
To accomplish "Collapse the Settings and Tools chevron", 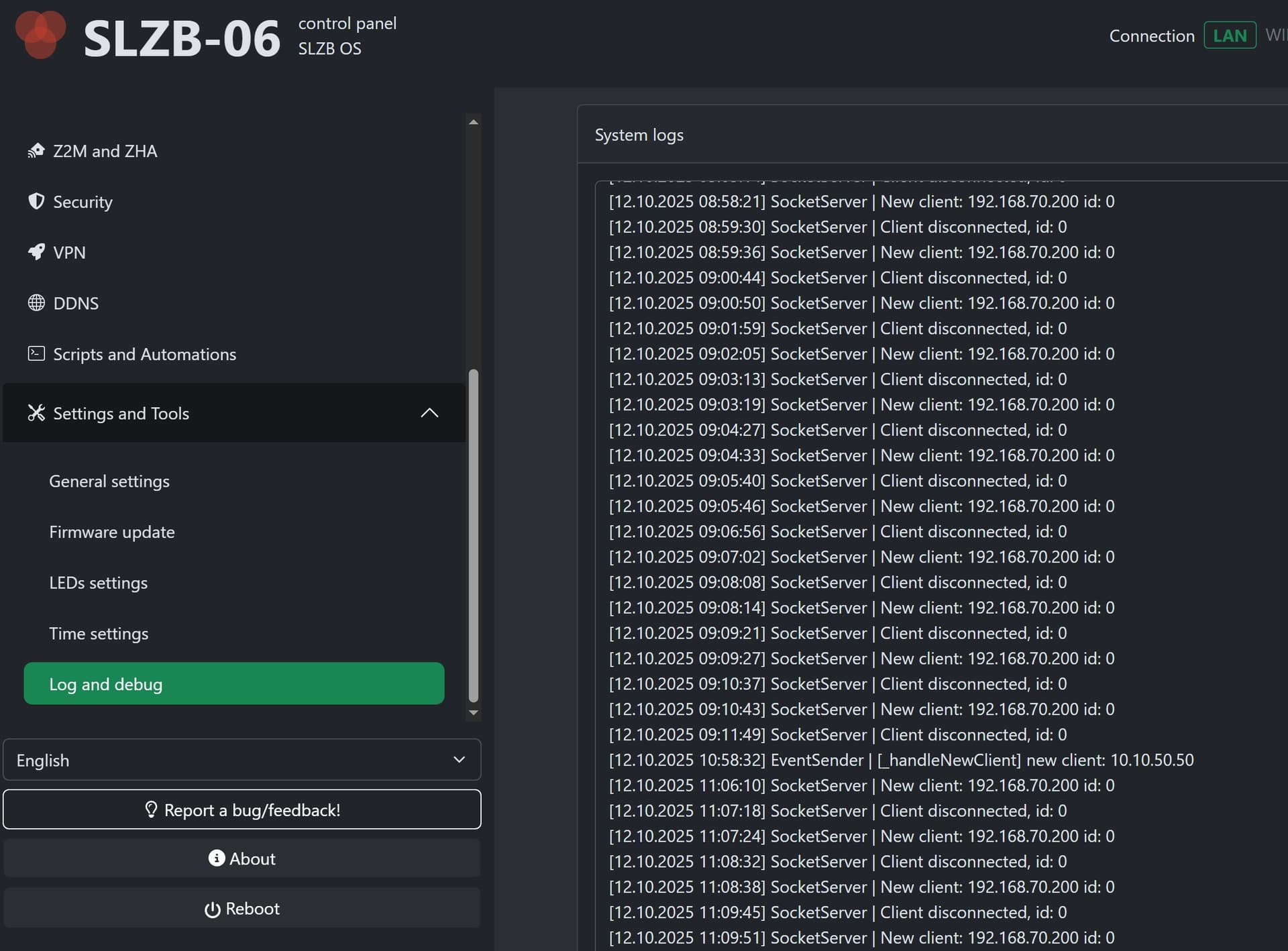I will 429,413.
